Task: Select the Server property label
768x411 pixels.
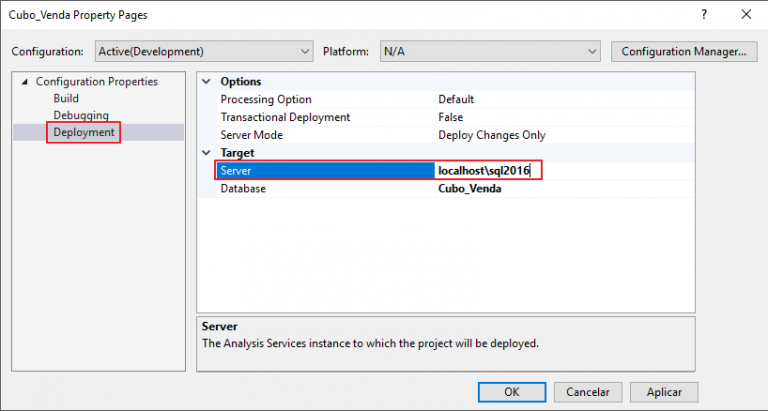Action: coord(236,171)
